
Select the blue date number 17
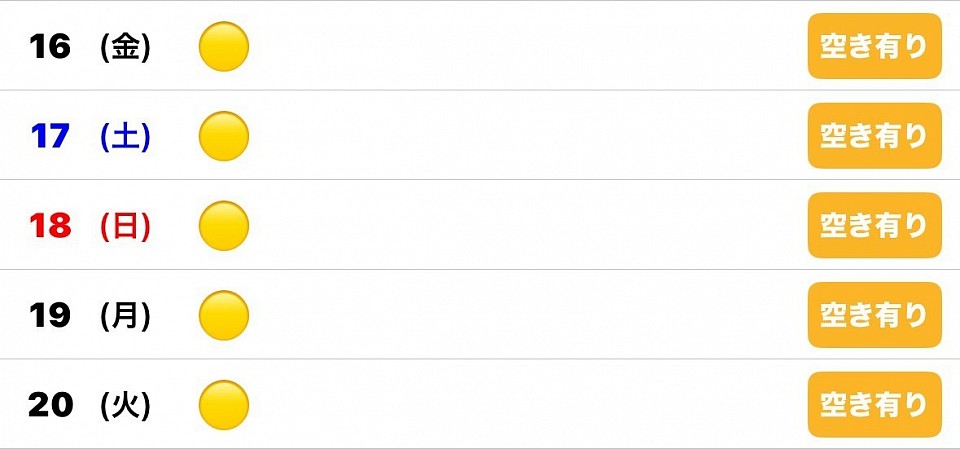point(50,136)
